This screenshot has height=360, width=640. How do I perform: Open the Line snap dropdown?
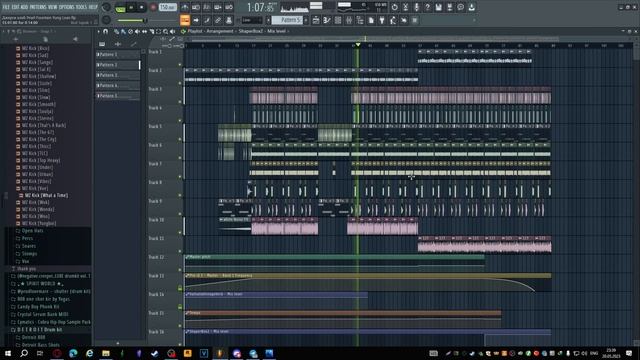[251, 20]
